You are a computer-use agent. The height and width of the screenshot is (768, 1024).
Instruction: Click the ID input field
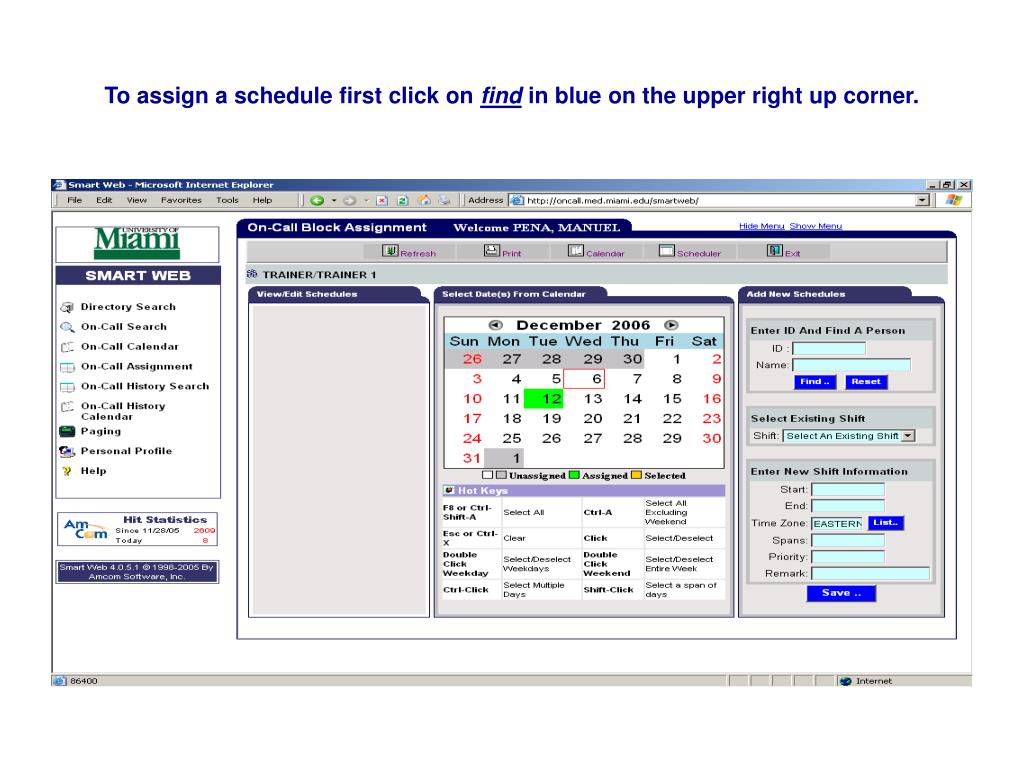click(x=829, y=349)
